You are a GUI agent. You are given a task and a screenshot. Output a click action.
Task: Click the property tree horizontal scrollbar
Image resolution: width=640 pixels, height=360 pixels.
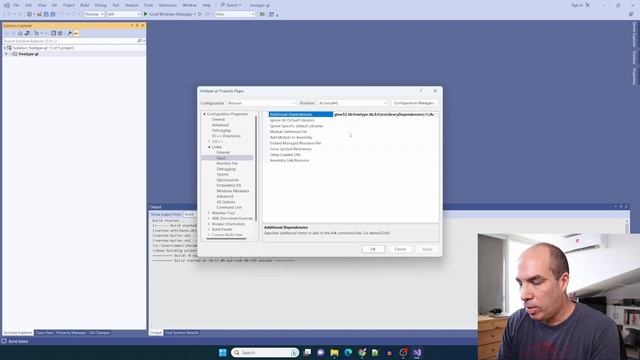(226, 239)
